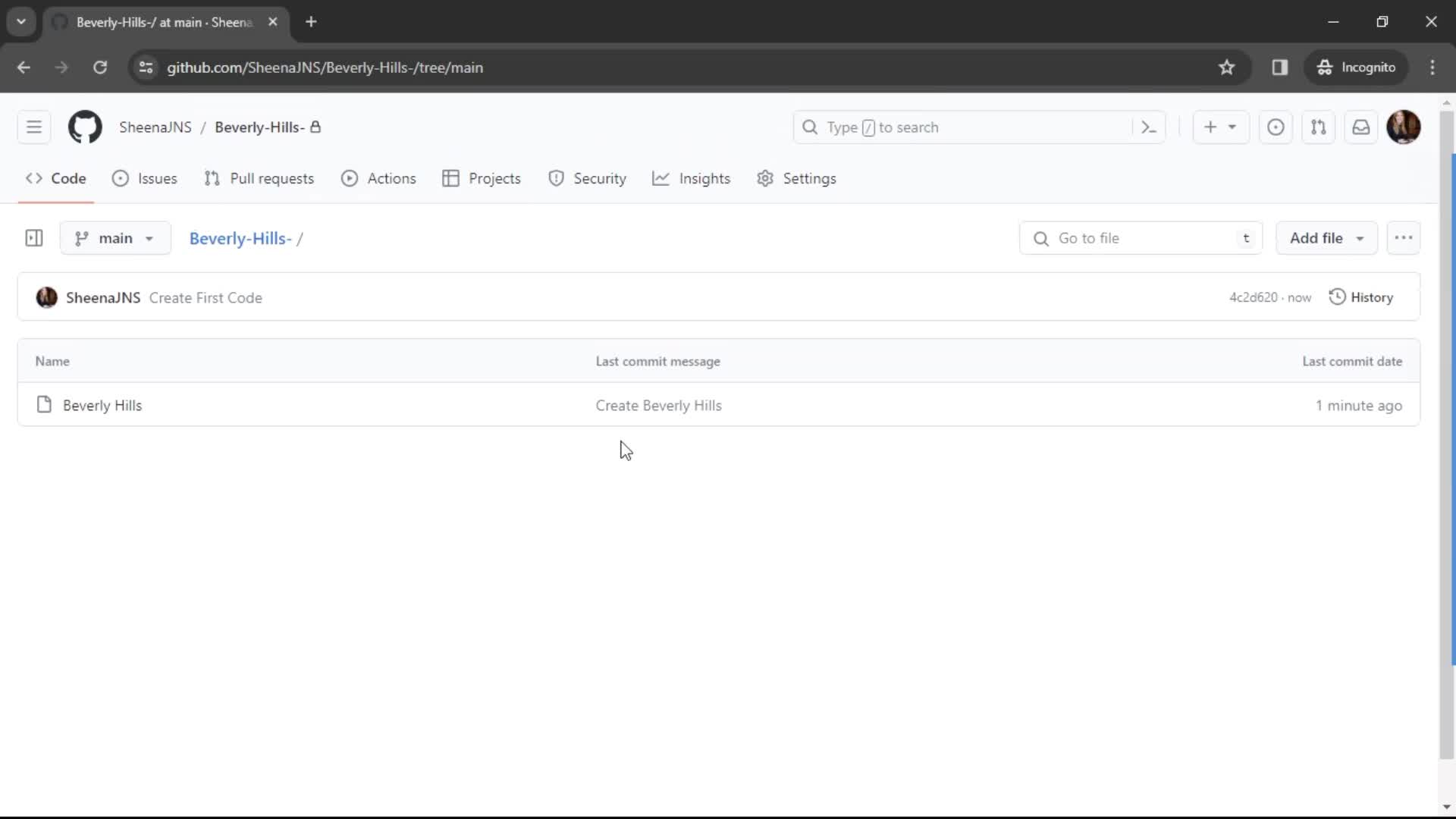Expand the plus button dropdown for new item
Image resolution: width=1456 pixels, height=819 pixels.
[1232, 127]
